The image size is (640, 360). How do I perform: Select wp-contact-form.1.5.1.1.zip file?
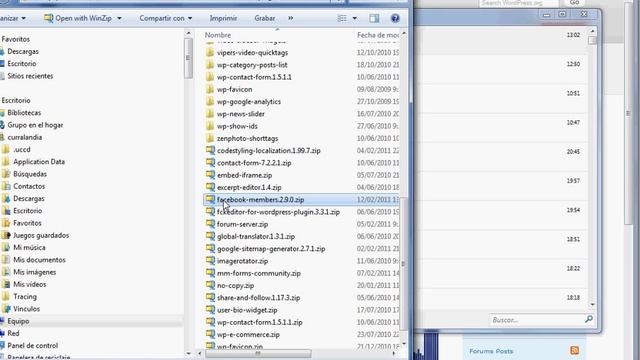[x=260, y=322]
